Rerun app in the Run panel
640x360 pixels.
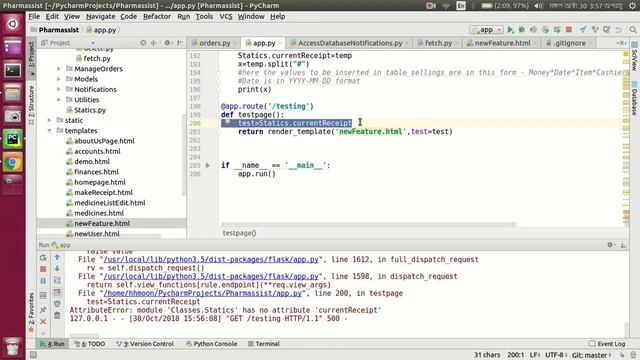pos(43,258)
